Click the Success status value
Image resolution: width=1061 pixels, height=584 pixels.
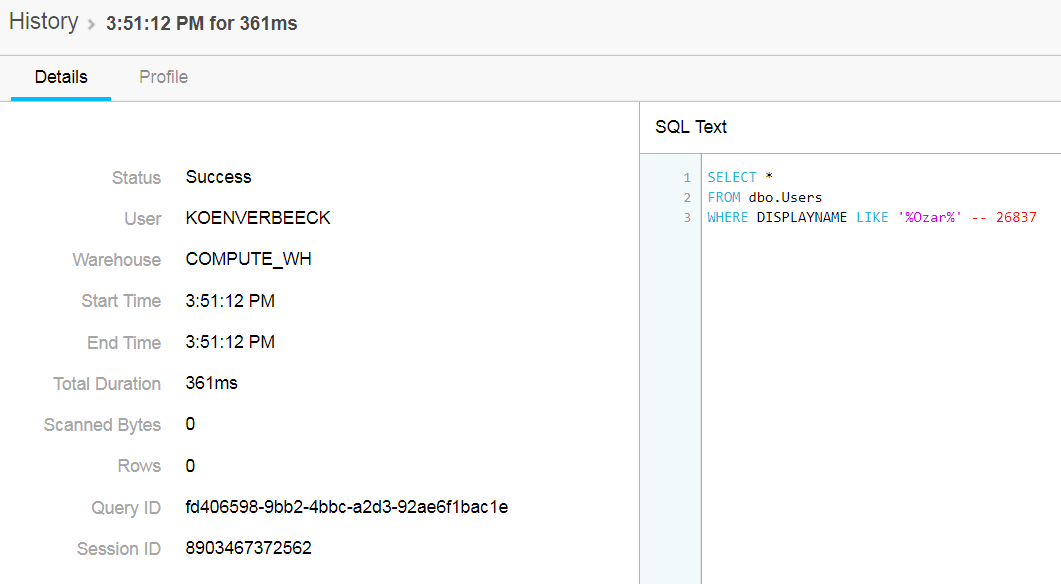point(218,177)
